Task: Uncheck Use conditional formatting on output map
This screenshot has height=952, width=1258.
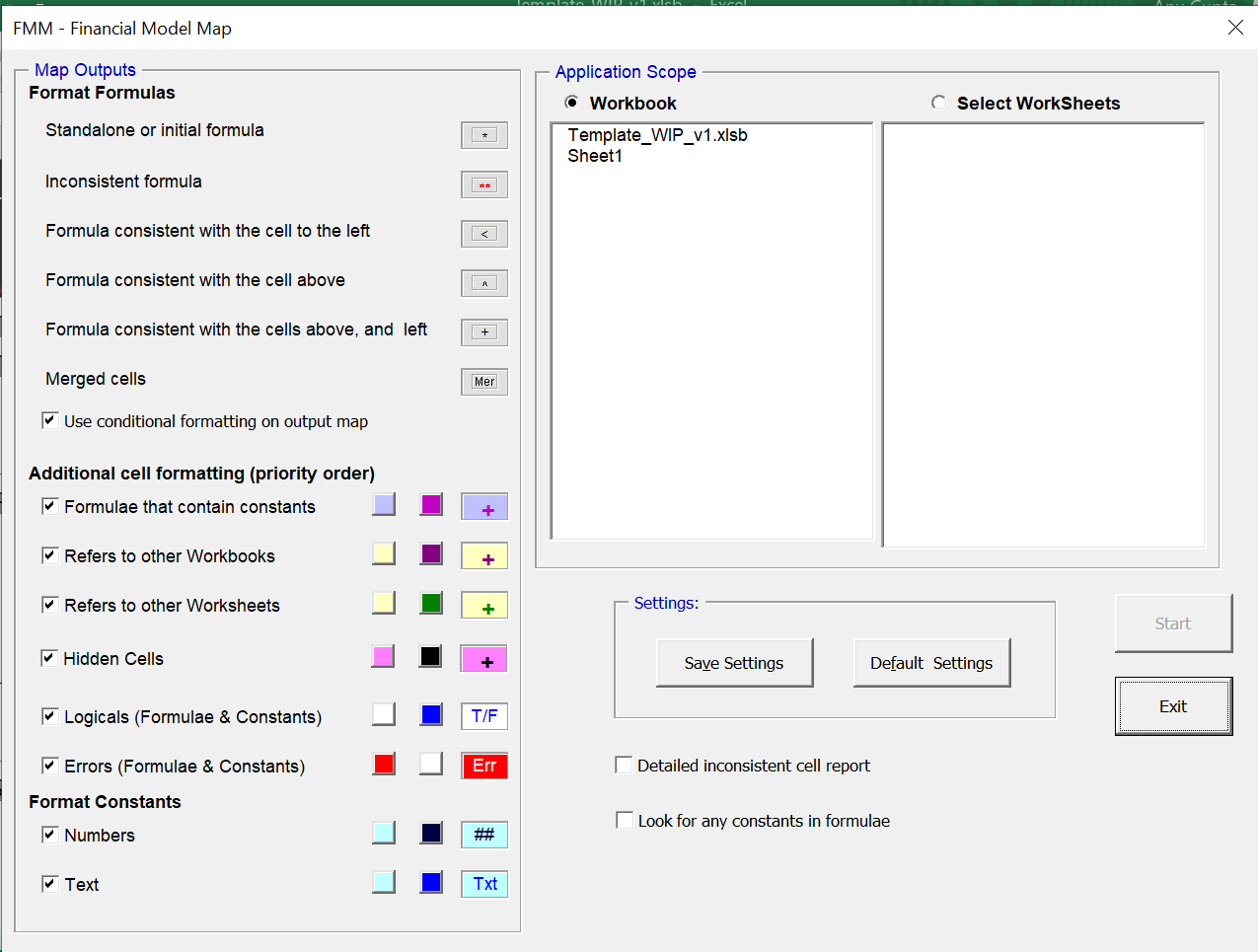Action: (49, 420)
